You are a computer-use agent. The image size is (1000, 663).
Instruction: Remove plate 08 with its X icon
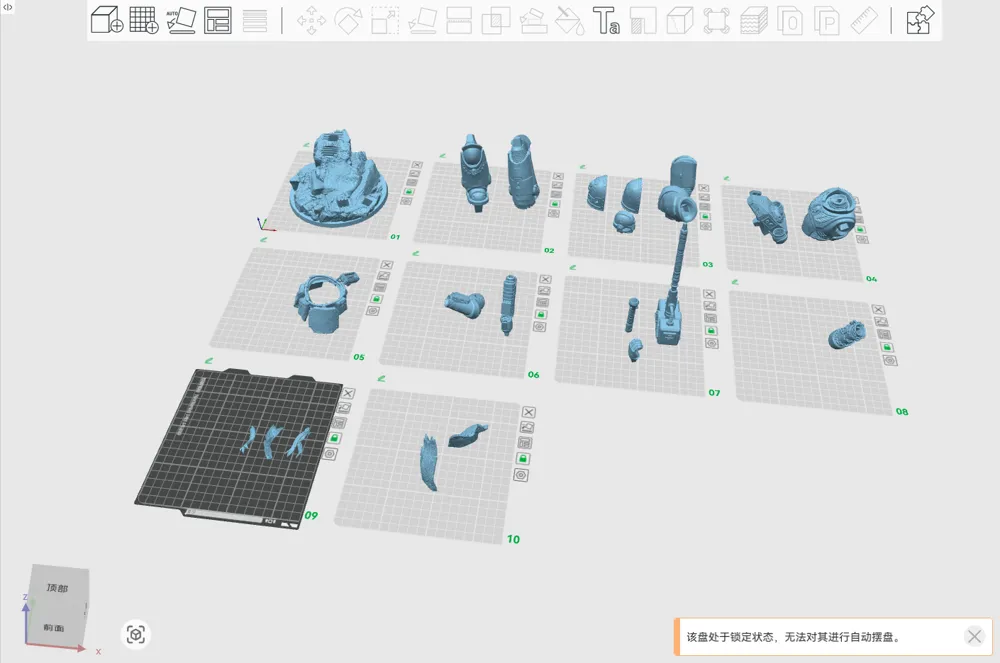pos(878,309)
